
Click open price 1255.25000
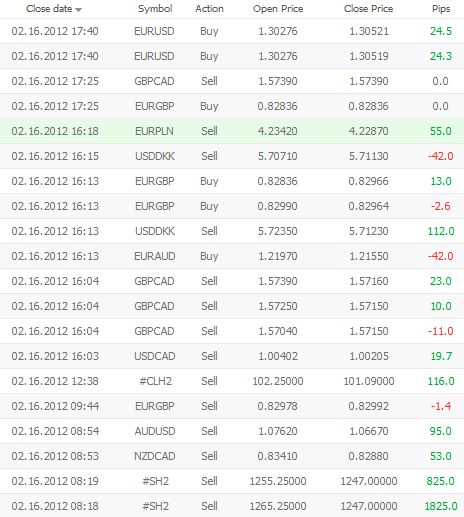(278, 481)
